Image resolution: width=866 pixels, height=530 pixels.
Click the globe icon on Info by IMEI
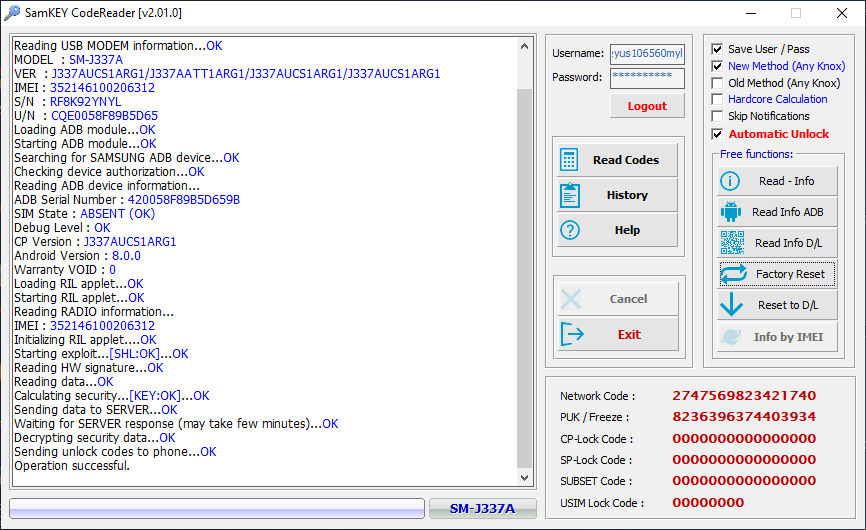tap(731, 336)
